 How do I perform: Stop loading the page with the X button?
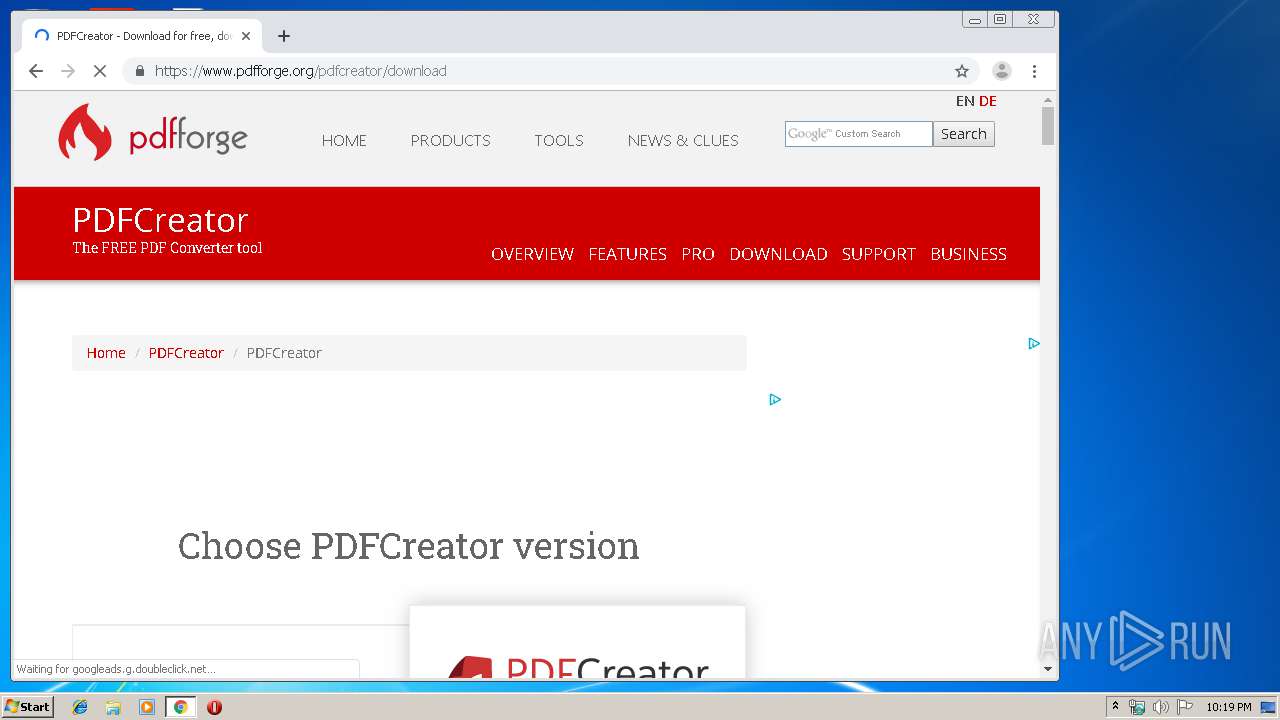[x=100, y=71]
